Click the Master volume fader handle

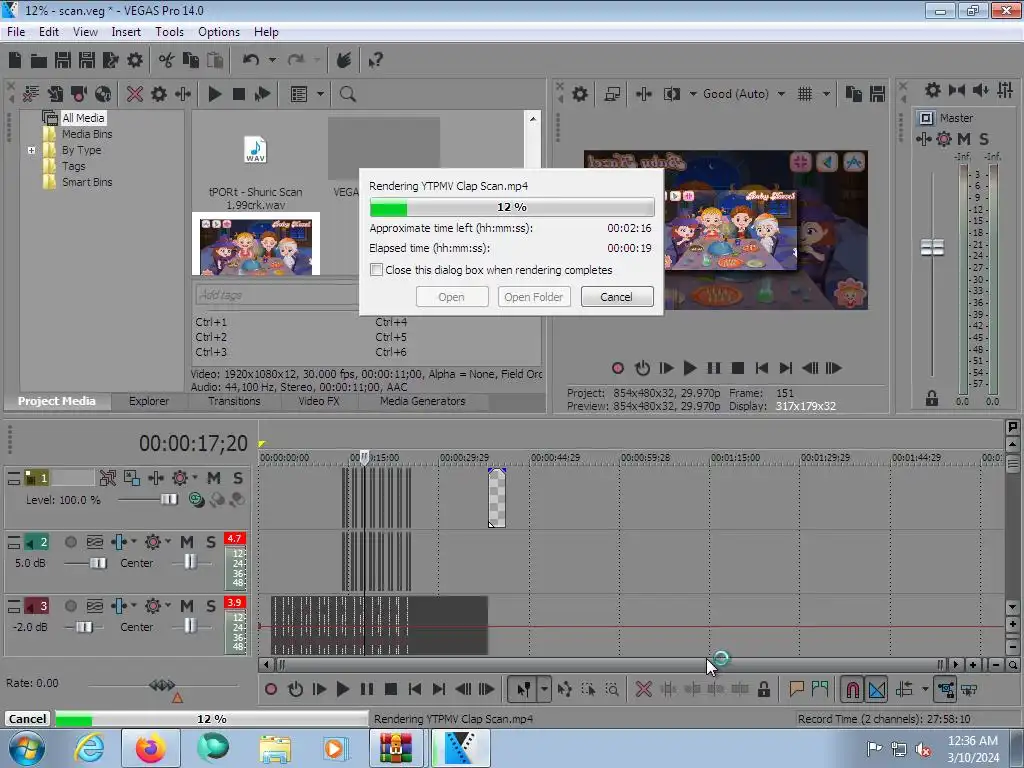click(932, 248)
